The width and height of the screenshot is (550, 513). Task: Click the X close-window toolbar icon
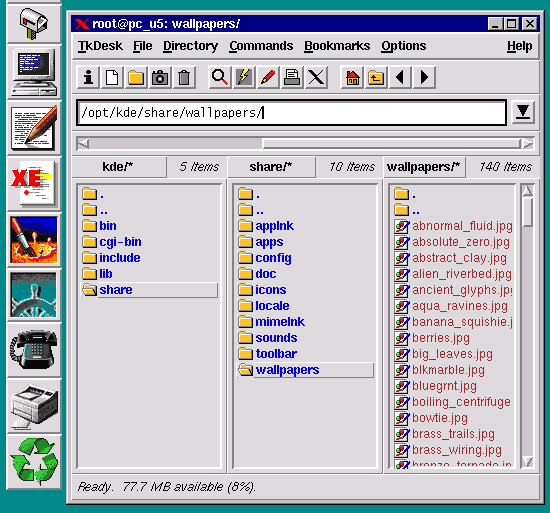(316, 77)
